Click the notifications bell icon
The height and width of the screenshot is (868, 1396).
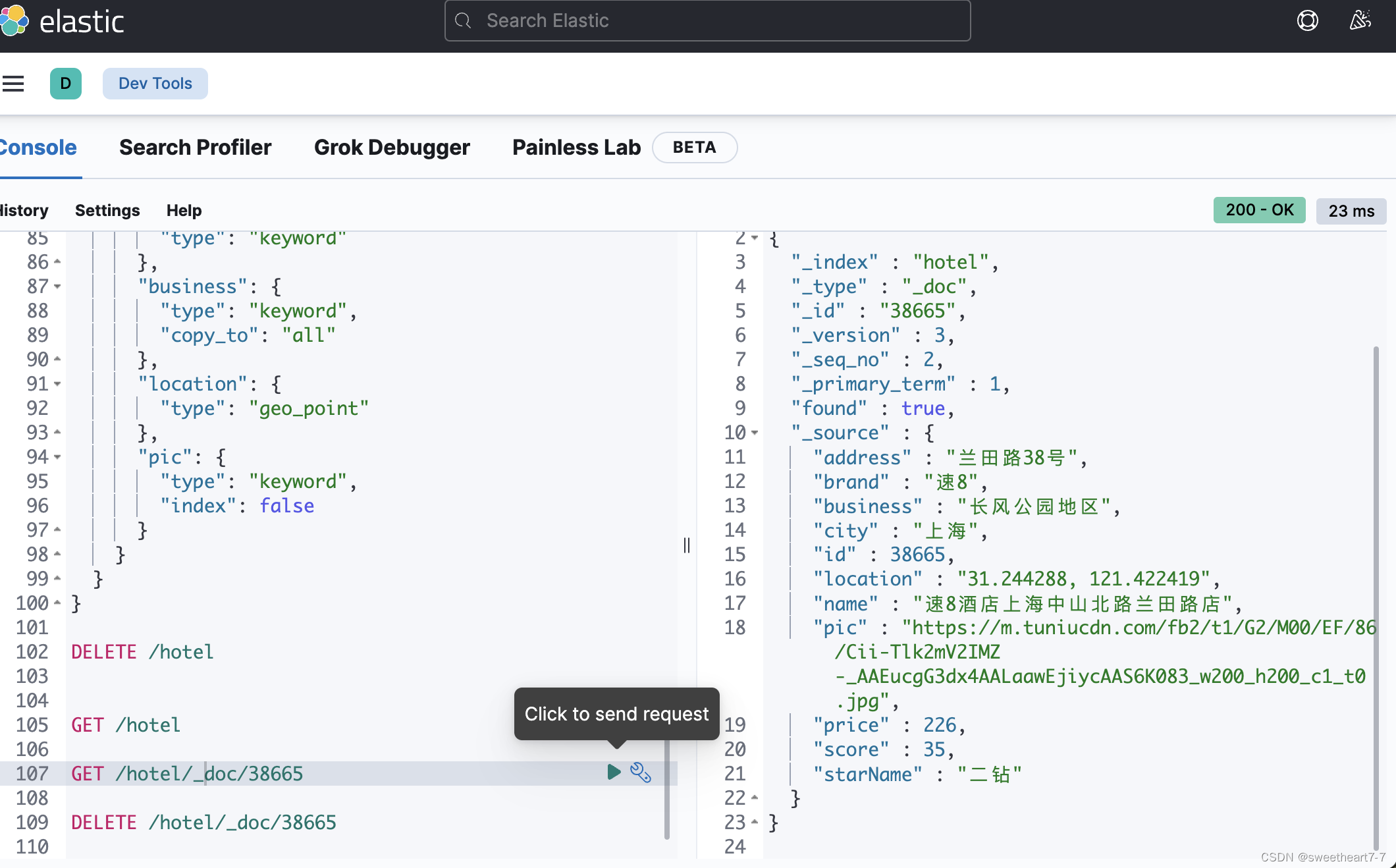click(1358, 20)
